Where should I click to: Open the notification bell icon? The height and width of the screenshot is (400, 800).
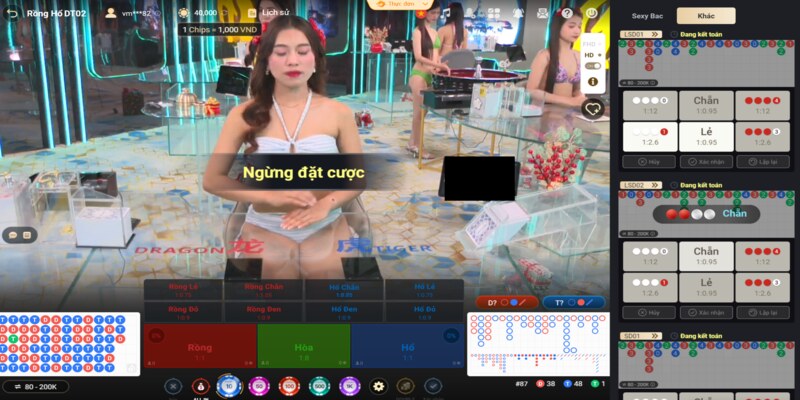(518, 13)
